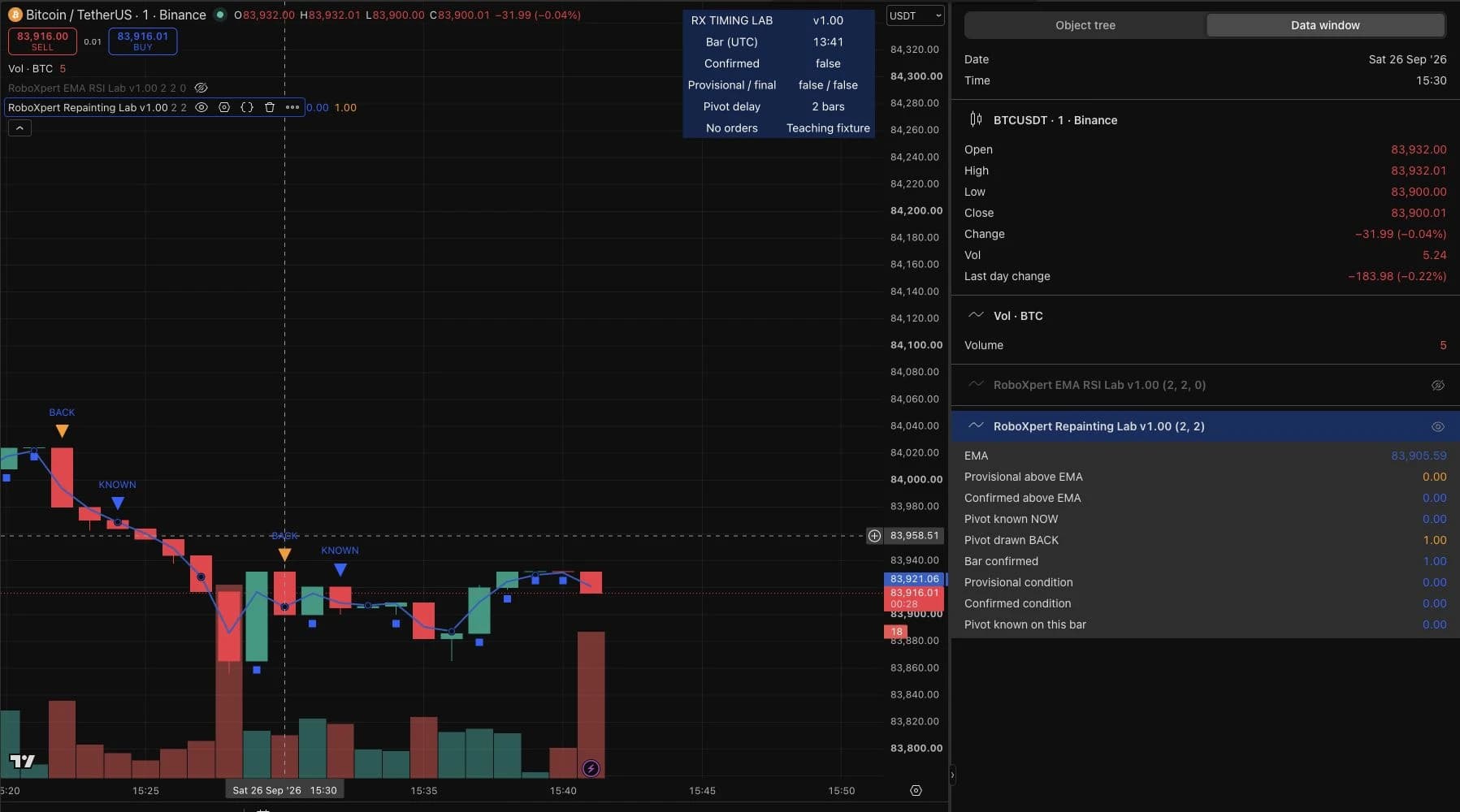Click the blue KNOWN triangle near 15:24 candle

pyautogui.click(x=118, y=503)
